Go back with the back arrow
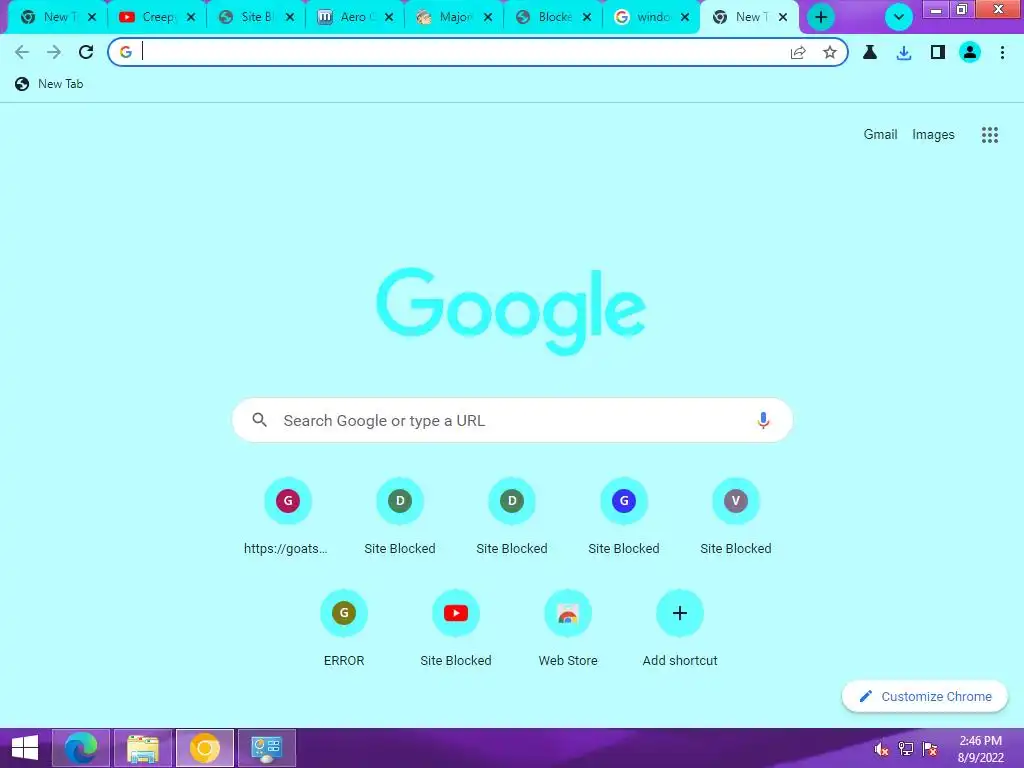Screen dimensions: 1024x768 22,52
